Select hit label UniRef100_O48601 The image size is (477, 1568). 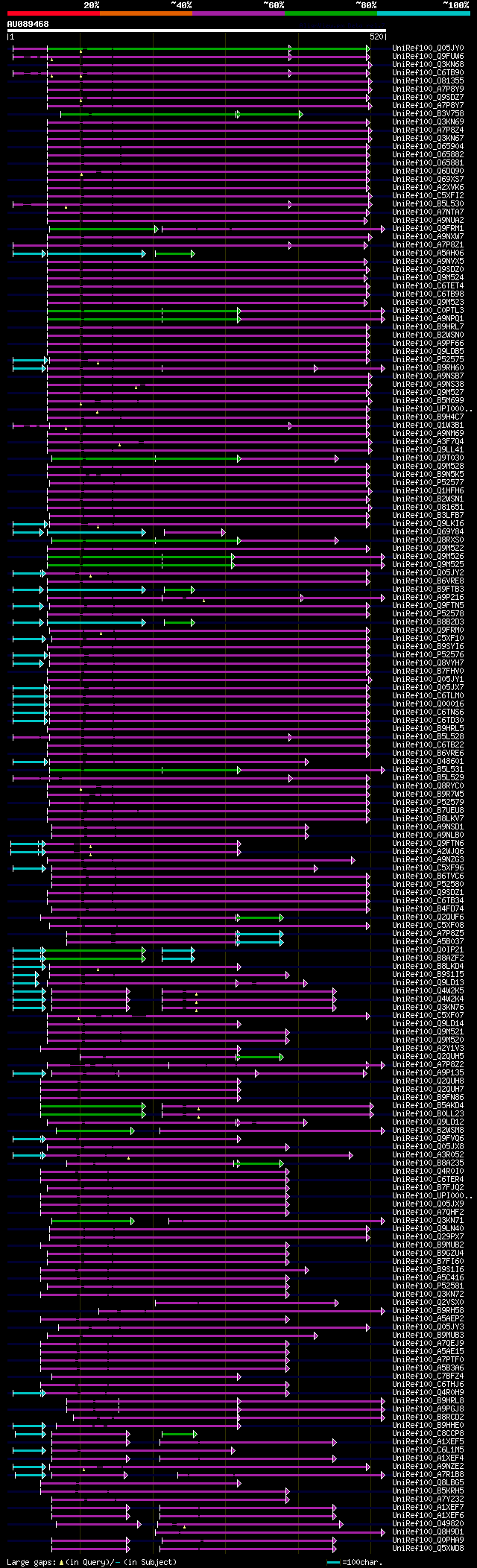click(428, 762)
